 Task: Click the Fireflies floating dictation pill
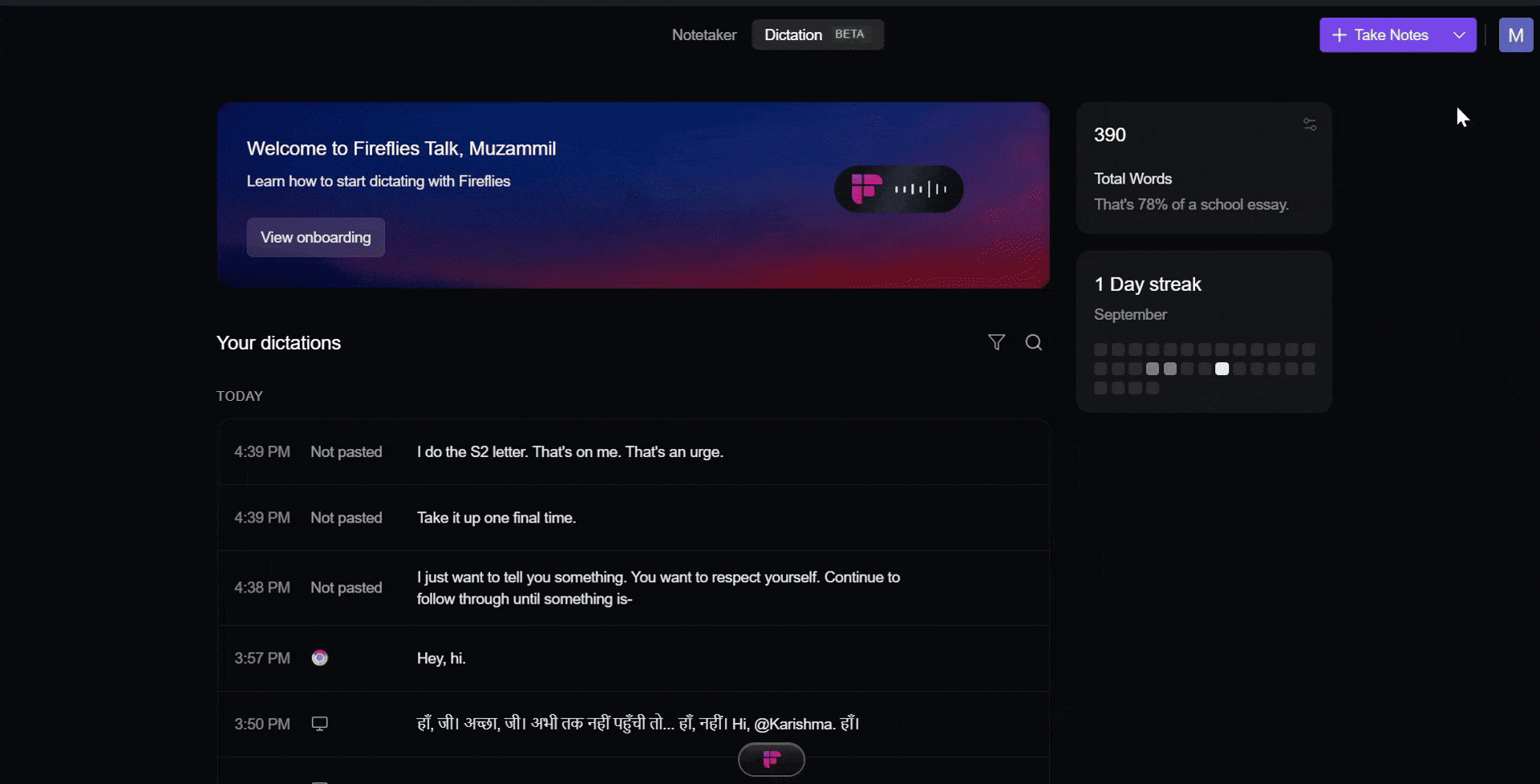click(x=772, y=759)
